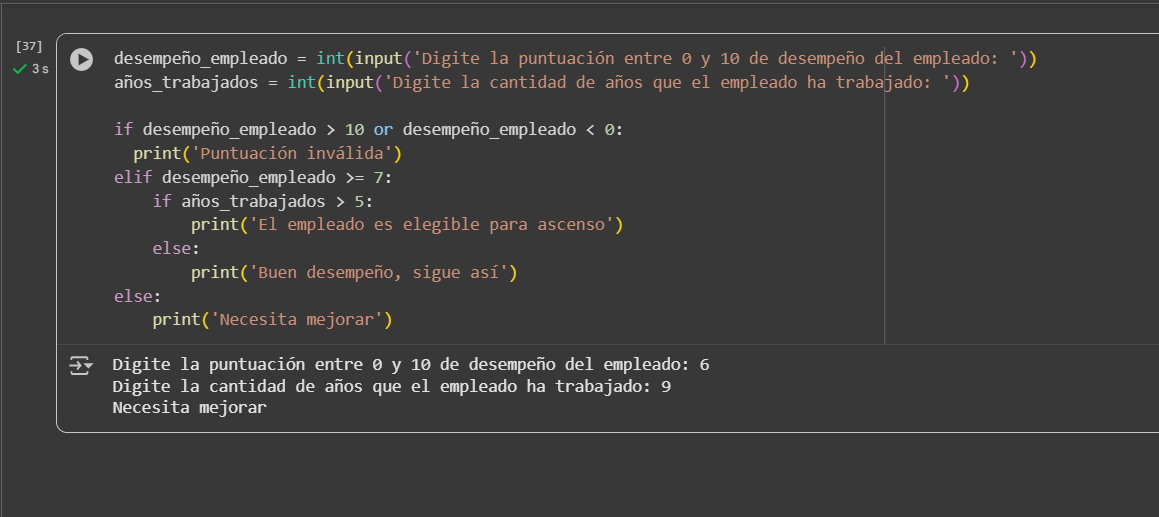The image size is (1159, 517).
Task: Toggle the cell output options icon
Action: click(81, 365)
